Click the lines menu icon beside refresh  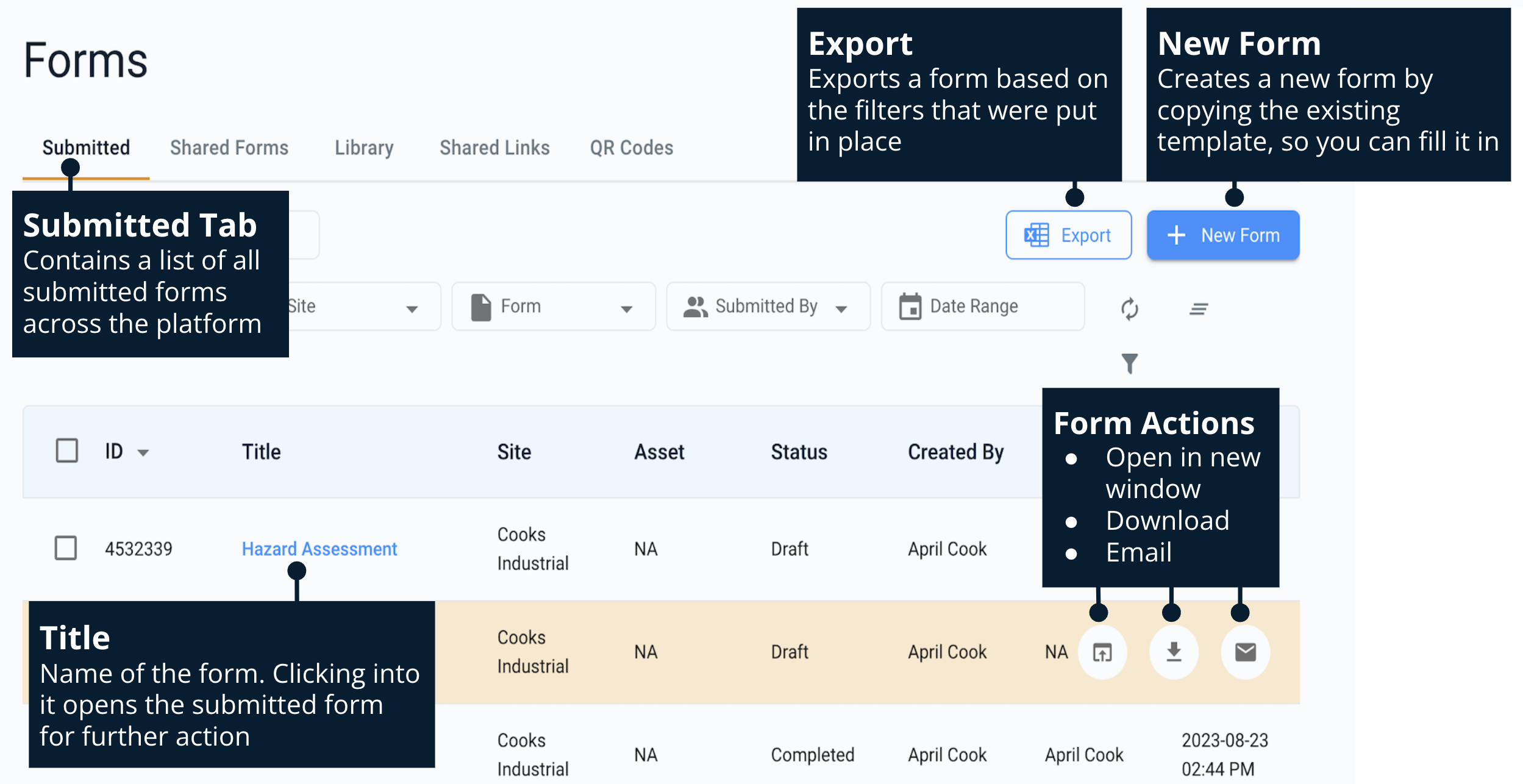1198,309
